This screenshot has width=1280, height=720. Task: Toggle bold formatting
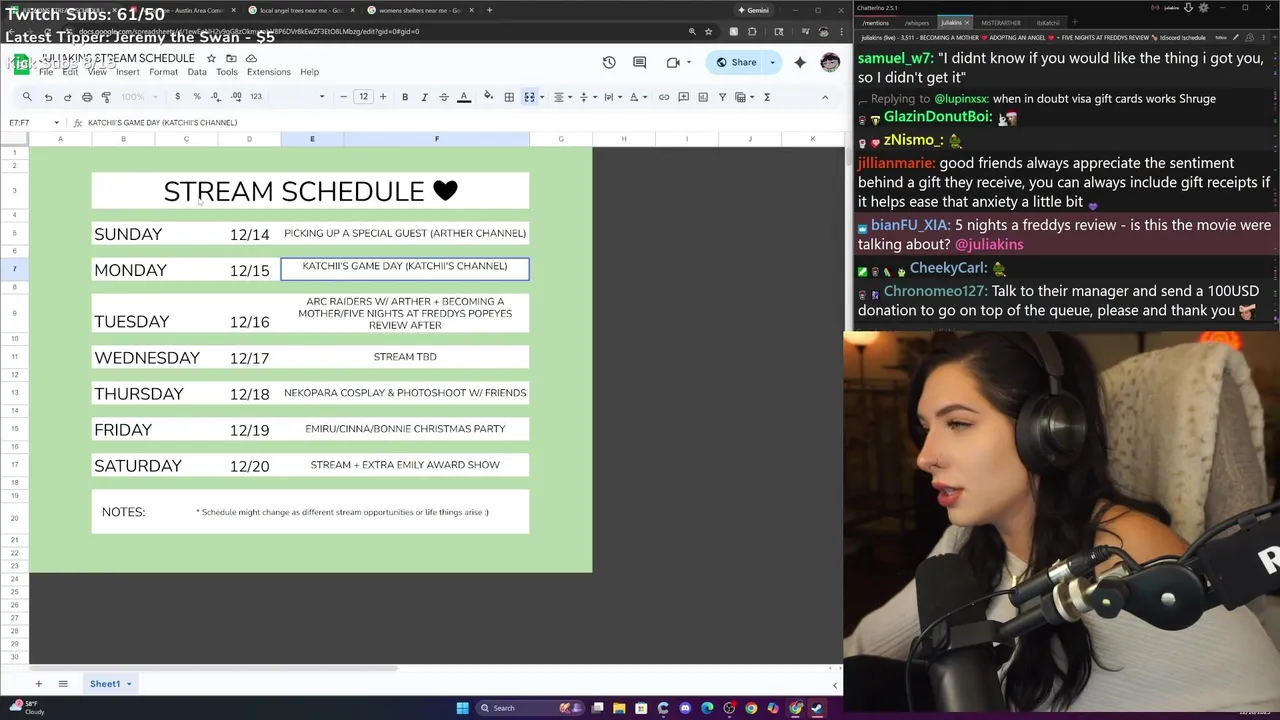tap(405, 97)
